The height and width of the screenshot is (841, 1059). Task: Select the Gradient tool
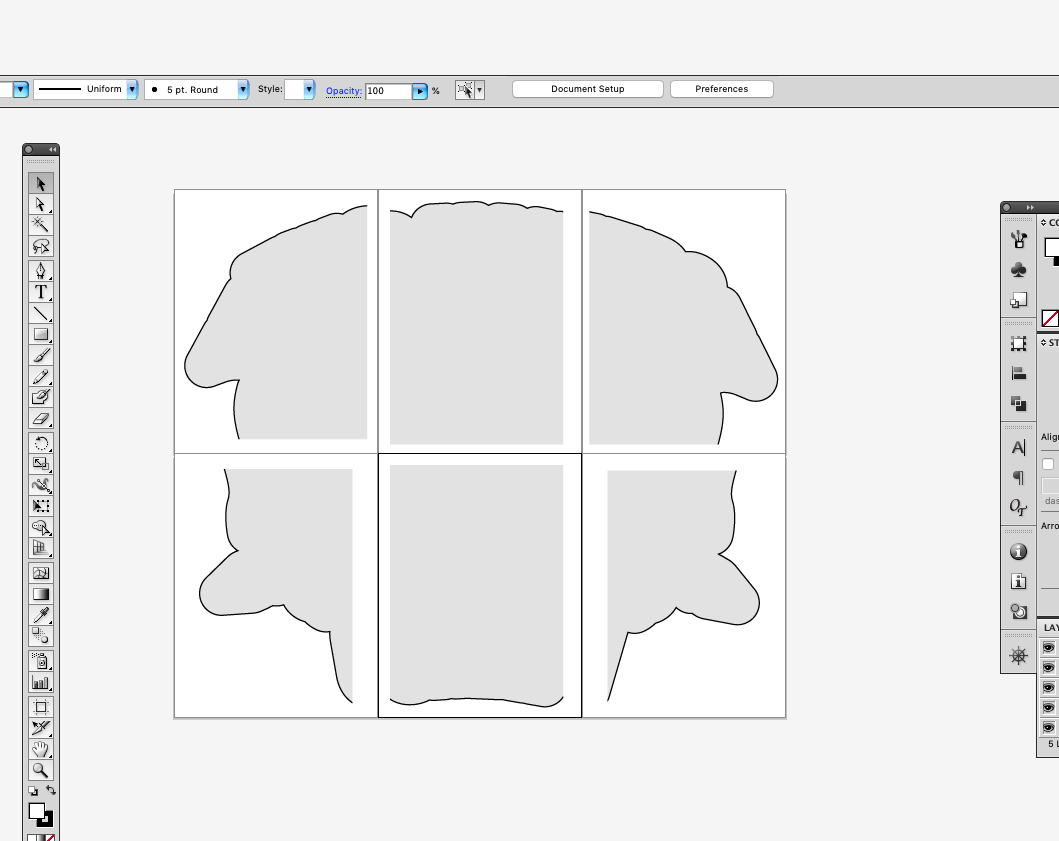point(41,593)
